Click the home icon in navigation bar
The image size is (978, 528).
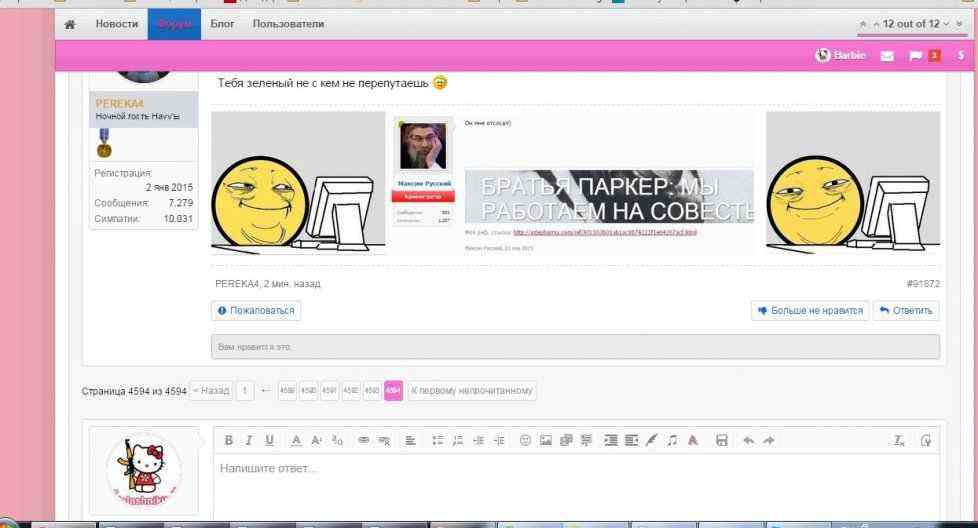70,24
